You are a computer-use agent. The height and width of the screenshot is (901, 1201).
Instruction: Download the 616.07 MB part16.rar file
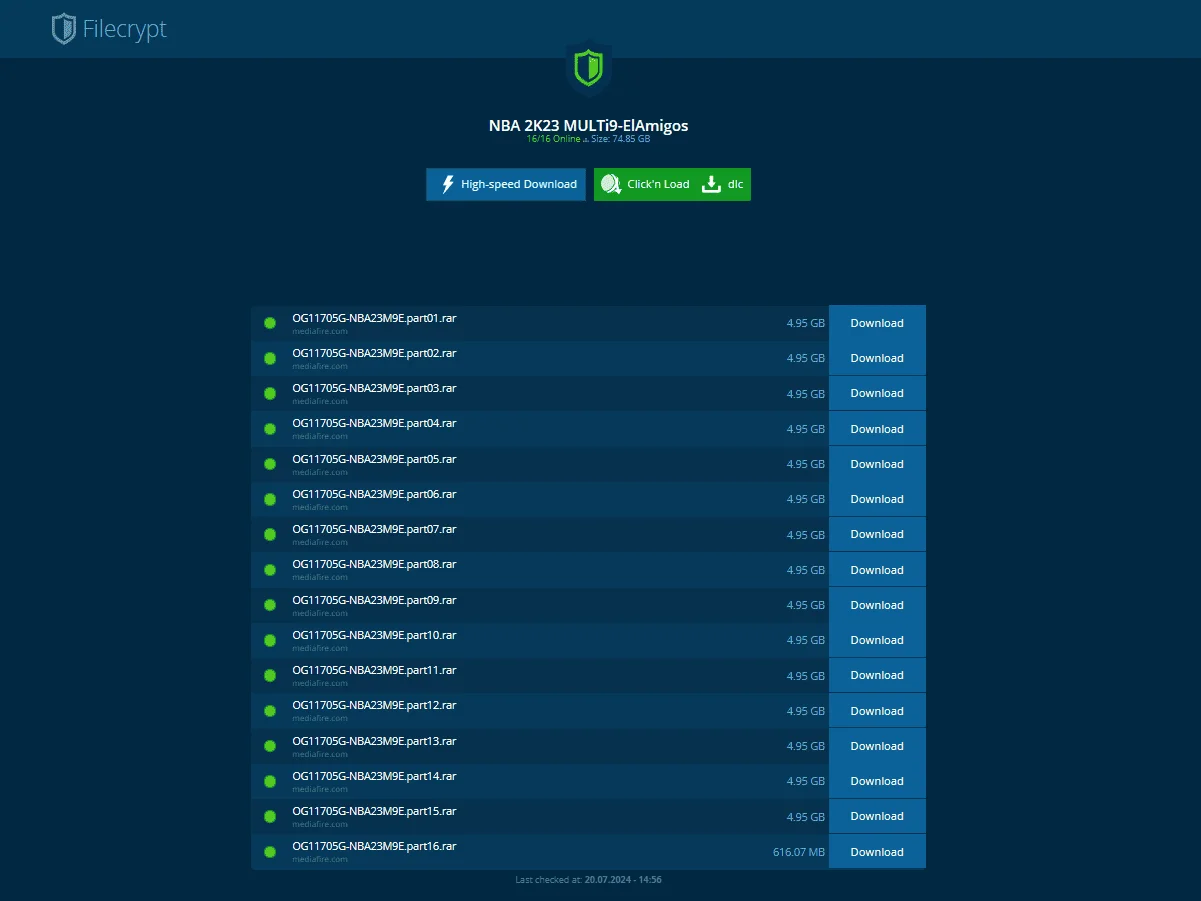click(x=877, y=852)
